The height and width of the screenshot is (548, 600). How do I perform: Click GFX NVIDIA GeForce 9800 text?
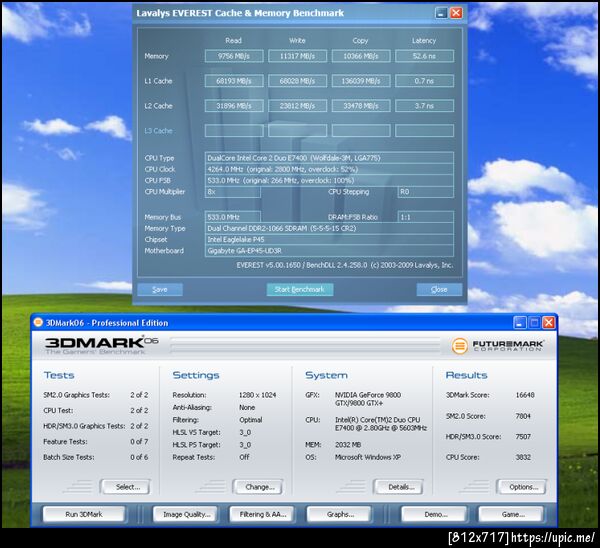[x=368, y=399]
